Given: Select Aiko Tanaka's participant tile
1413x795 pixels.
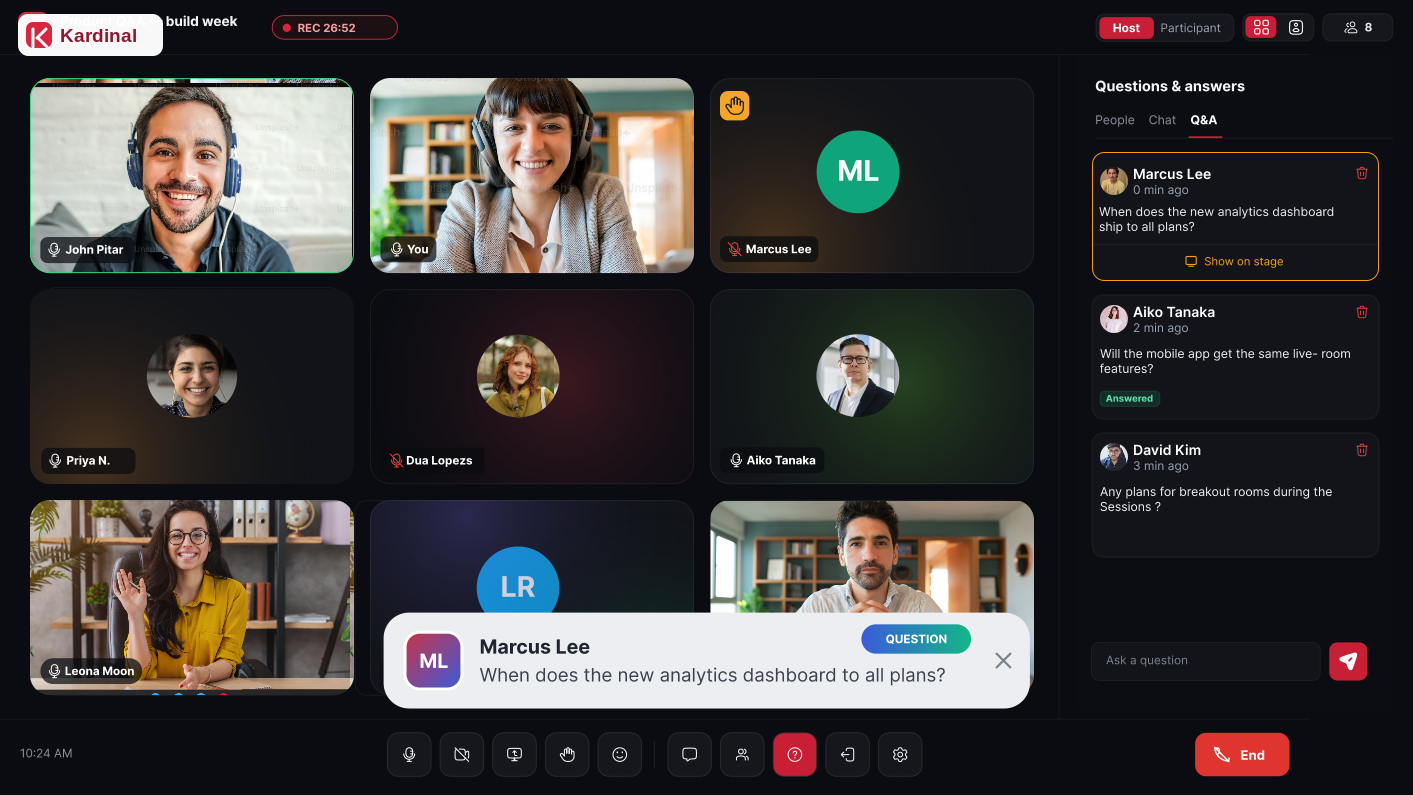Looking at the screenshot, I should pos(872,386).
